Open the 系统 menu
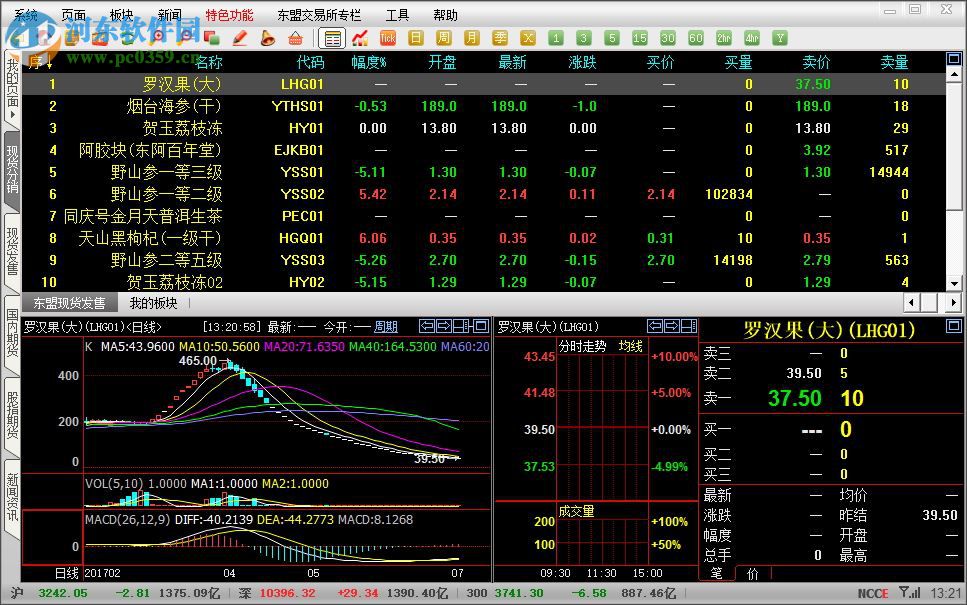Screen dimensions: 967x605 coord(26,15)
